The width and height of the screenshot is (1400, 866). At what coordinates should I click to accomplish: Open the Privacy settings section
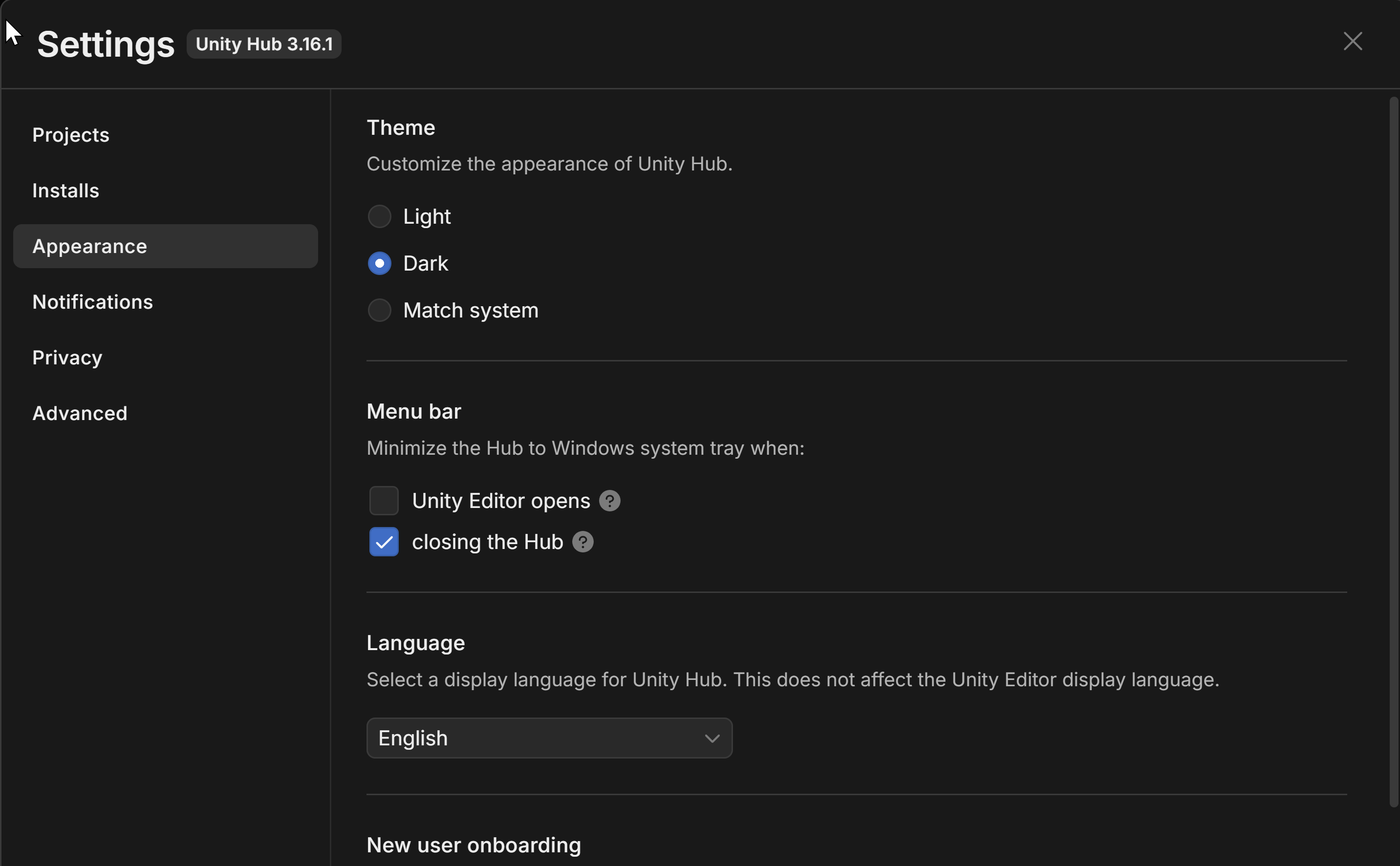pos(67,358)
